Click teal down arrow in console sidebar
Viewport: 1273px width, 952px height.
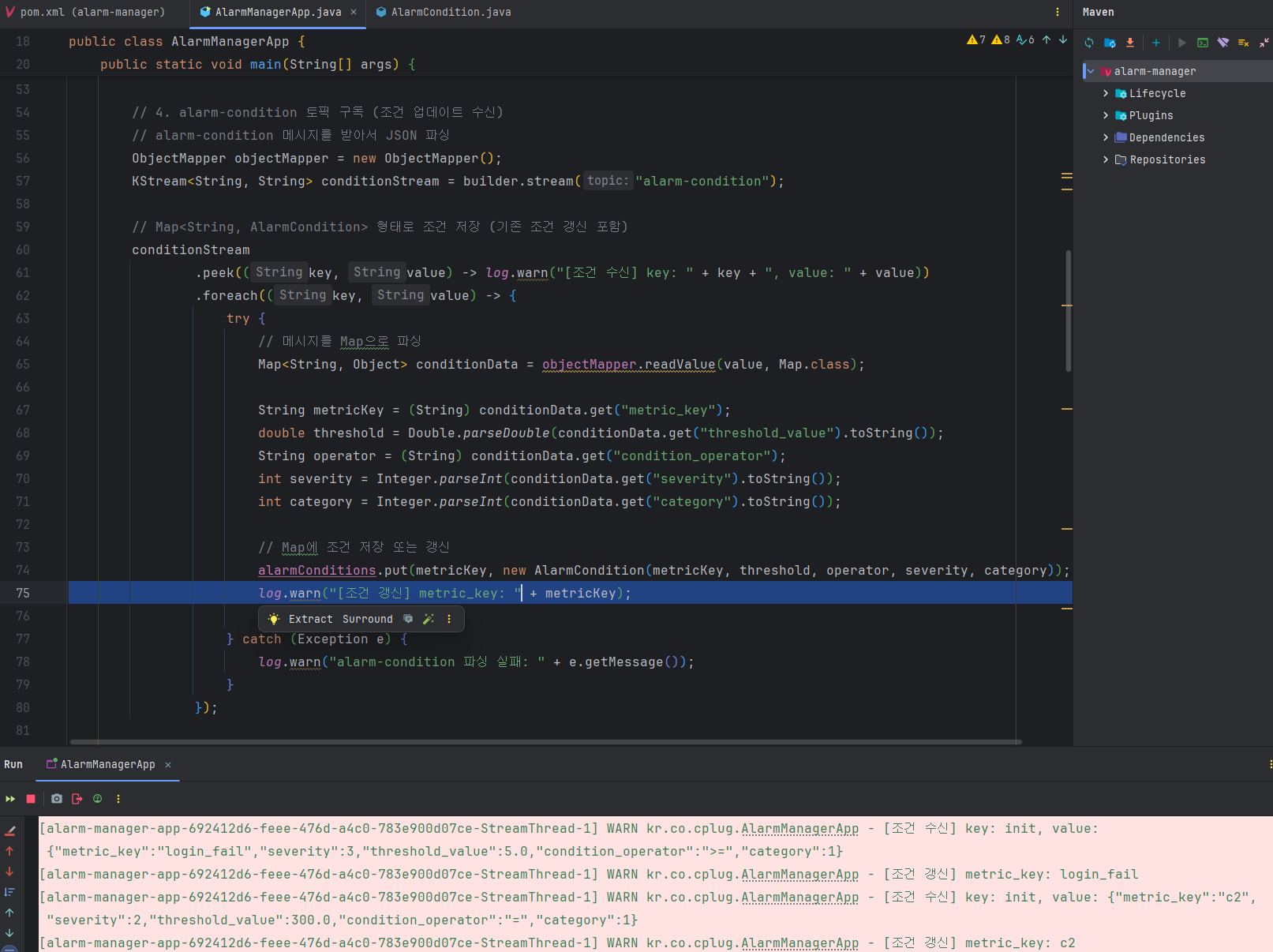click(x=9, y=933)
